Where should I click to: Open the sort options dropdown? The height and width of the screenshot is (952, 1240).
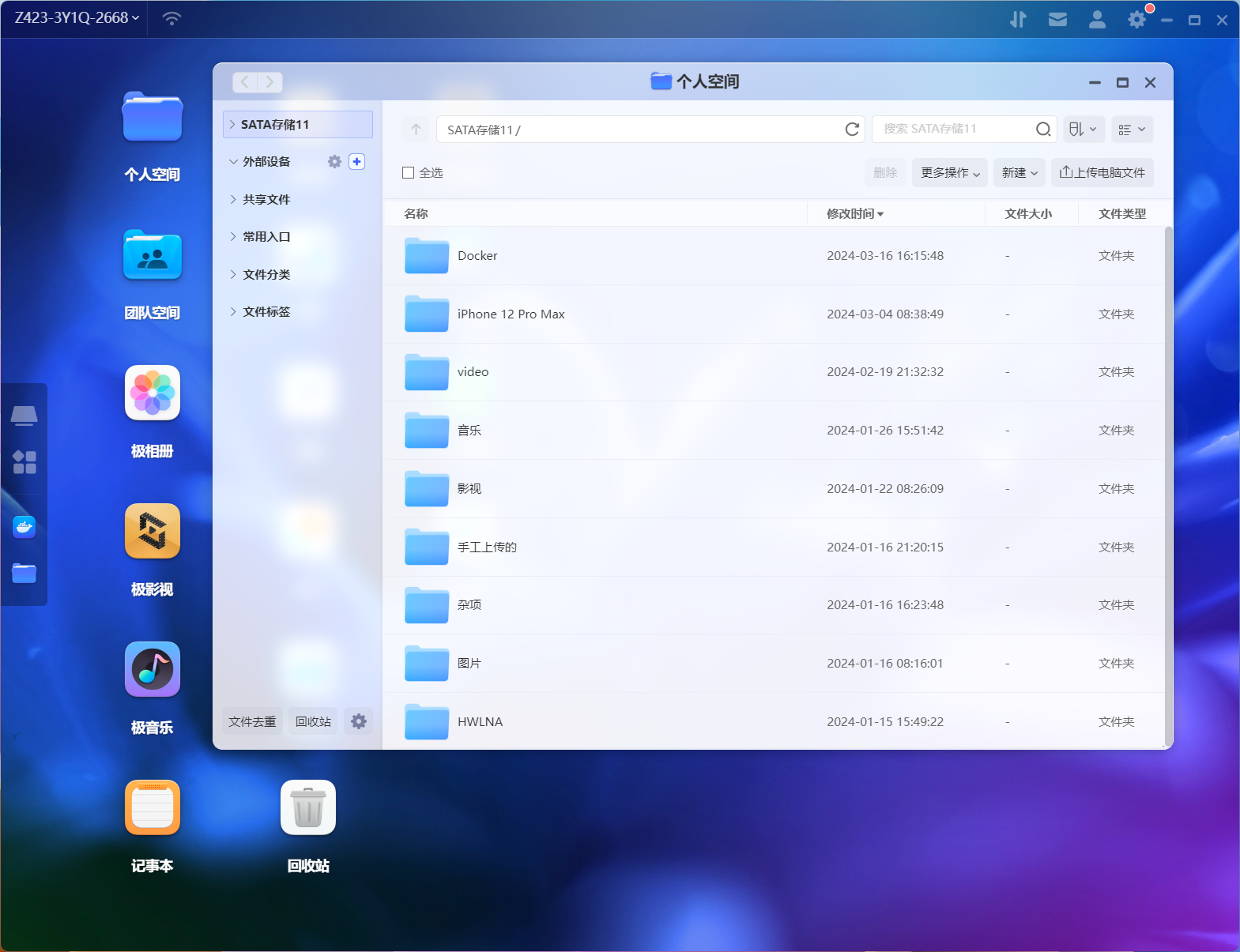[x=1083, y=129]
